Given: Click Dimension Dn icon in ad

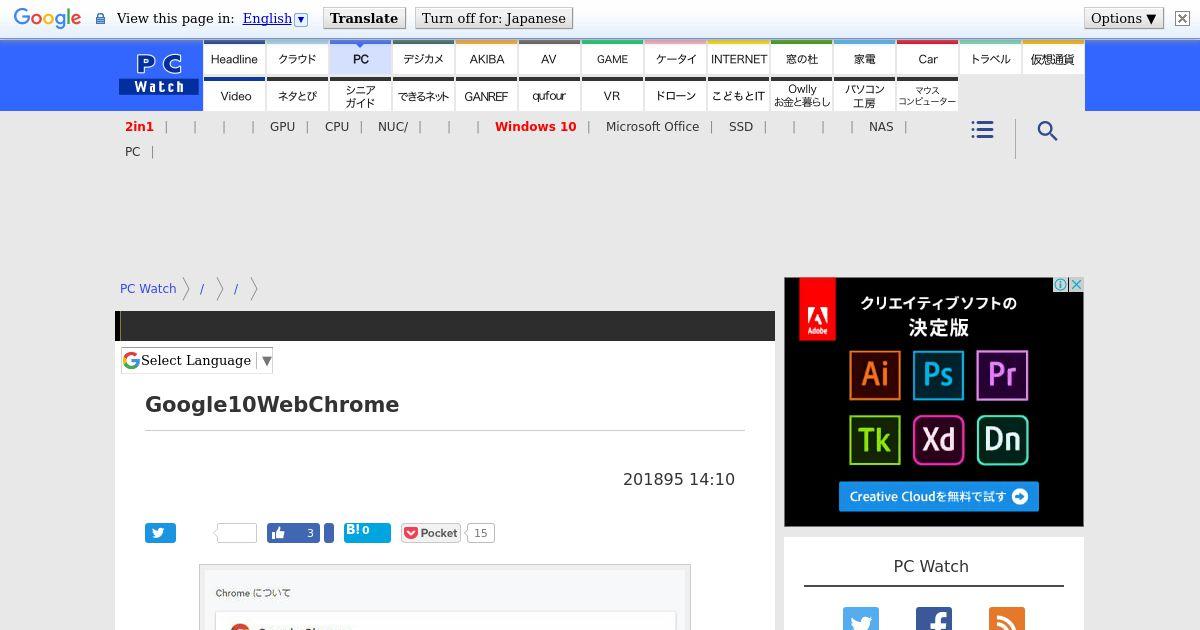Looking at the screenshot, I should point(1002,440).
